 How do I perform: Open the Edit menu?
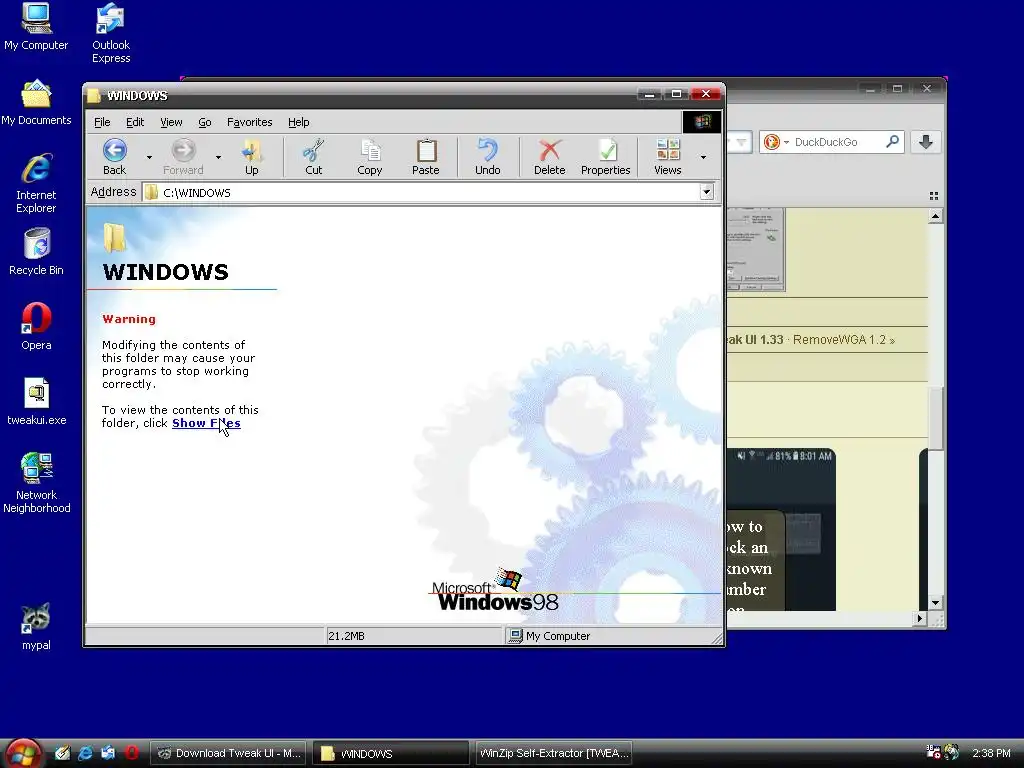pos(135,122)
